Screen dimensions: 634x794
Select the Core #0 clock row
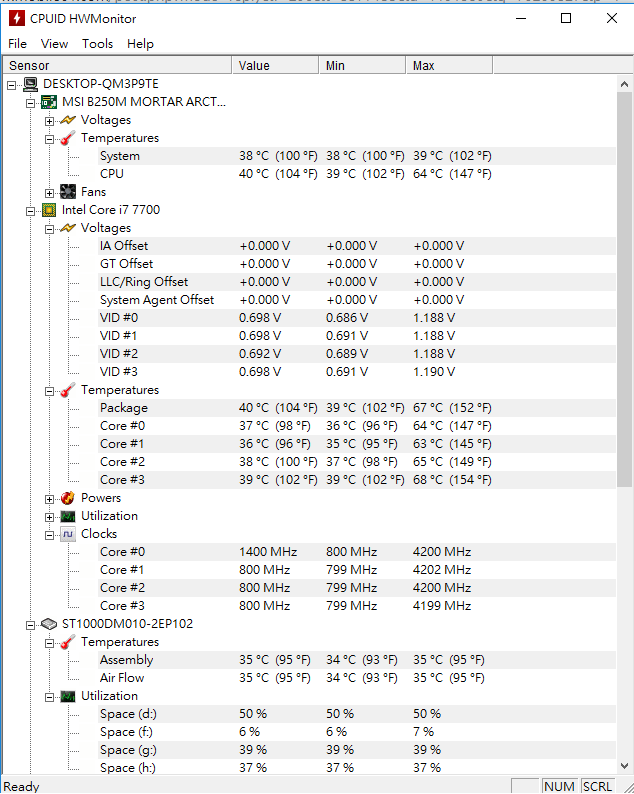pyautogui.click(x=357, y=551)
